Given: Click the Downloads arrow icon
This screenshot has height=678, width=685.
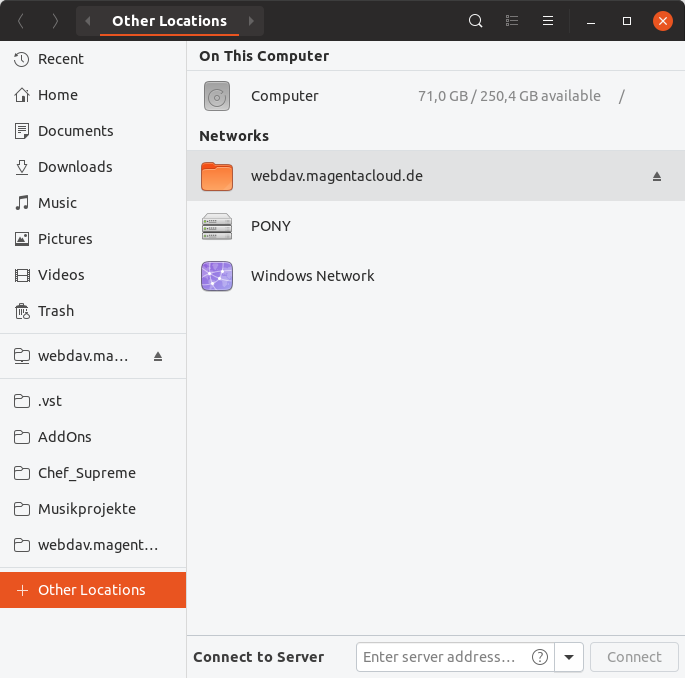Looking at the screenshot, I should tap(21, 167).
